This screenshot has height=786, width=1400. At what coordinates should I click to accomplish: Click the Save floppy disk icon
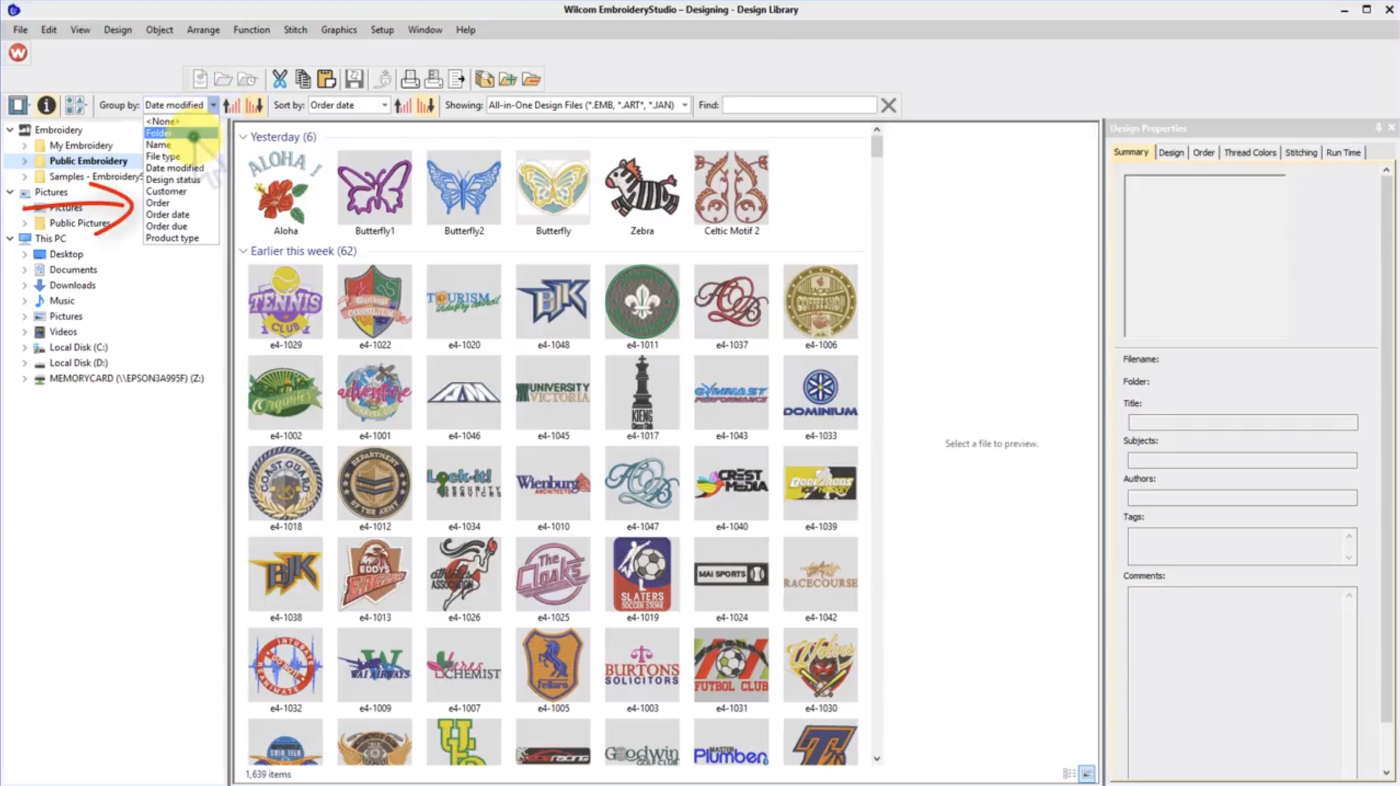[x=354, y=79]
